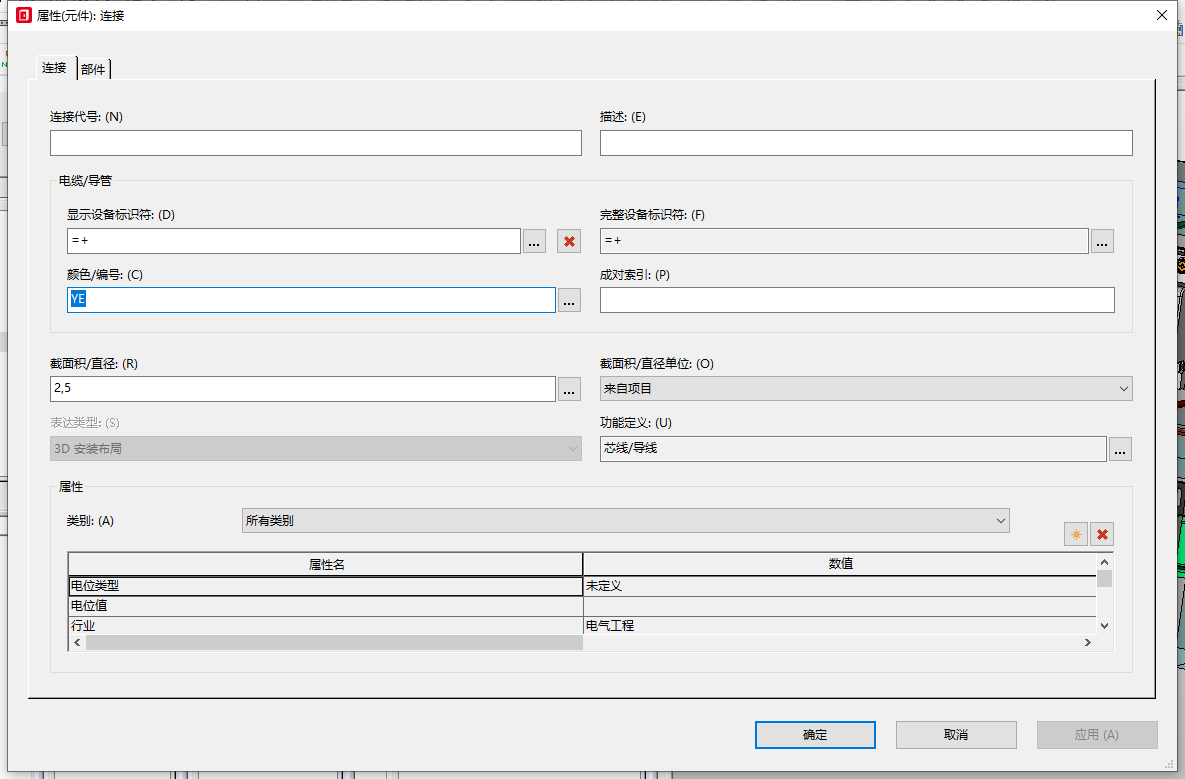Image resolution: width=1185 pixels, height=779 pixels.
Task: Click right arrow of horizontal table scrollbar
Action: [1088, 643]
